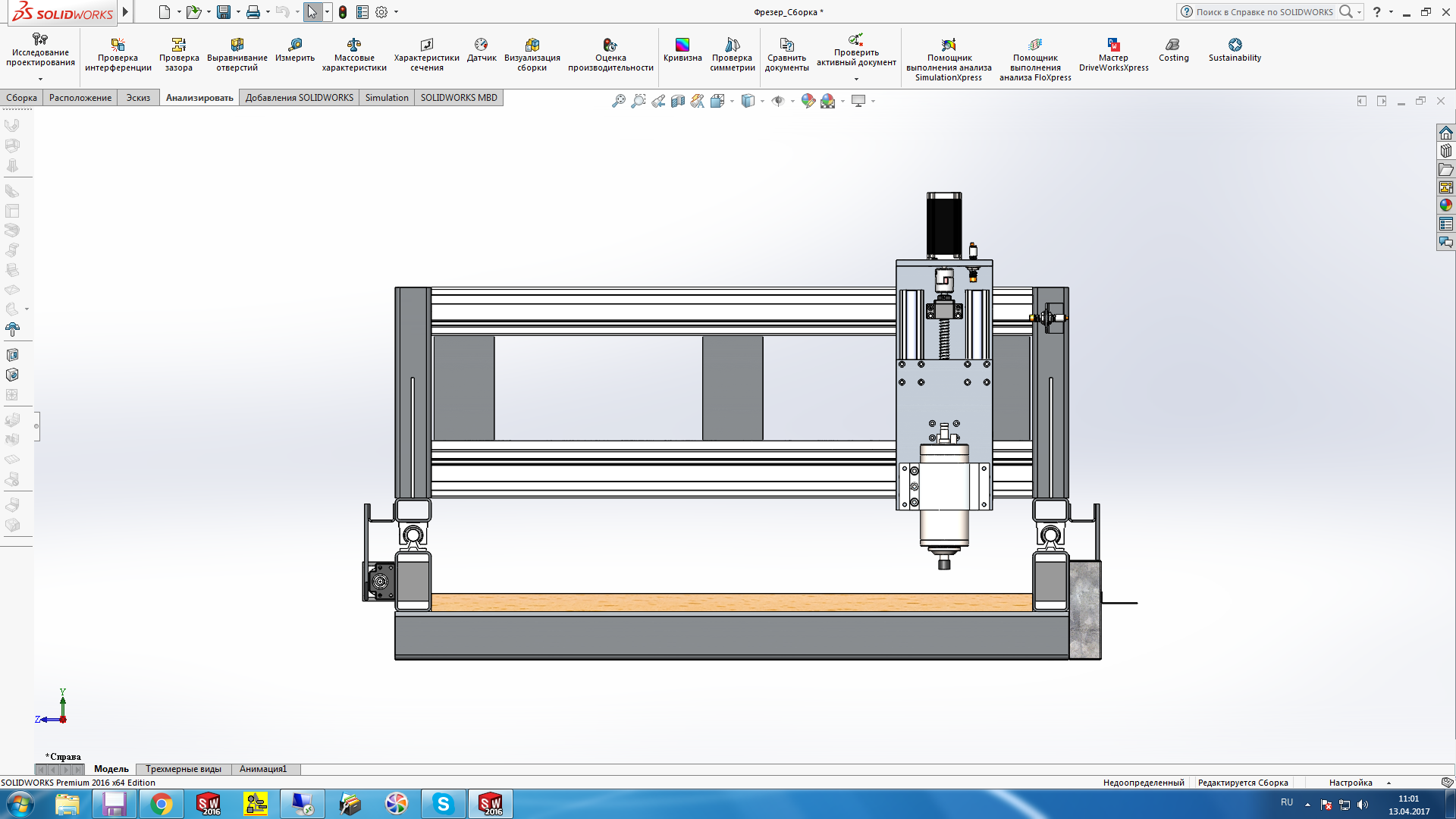
Task: Switch to the Simulation tab
Action: 386,98
